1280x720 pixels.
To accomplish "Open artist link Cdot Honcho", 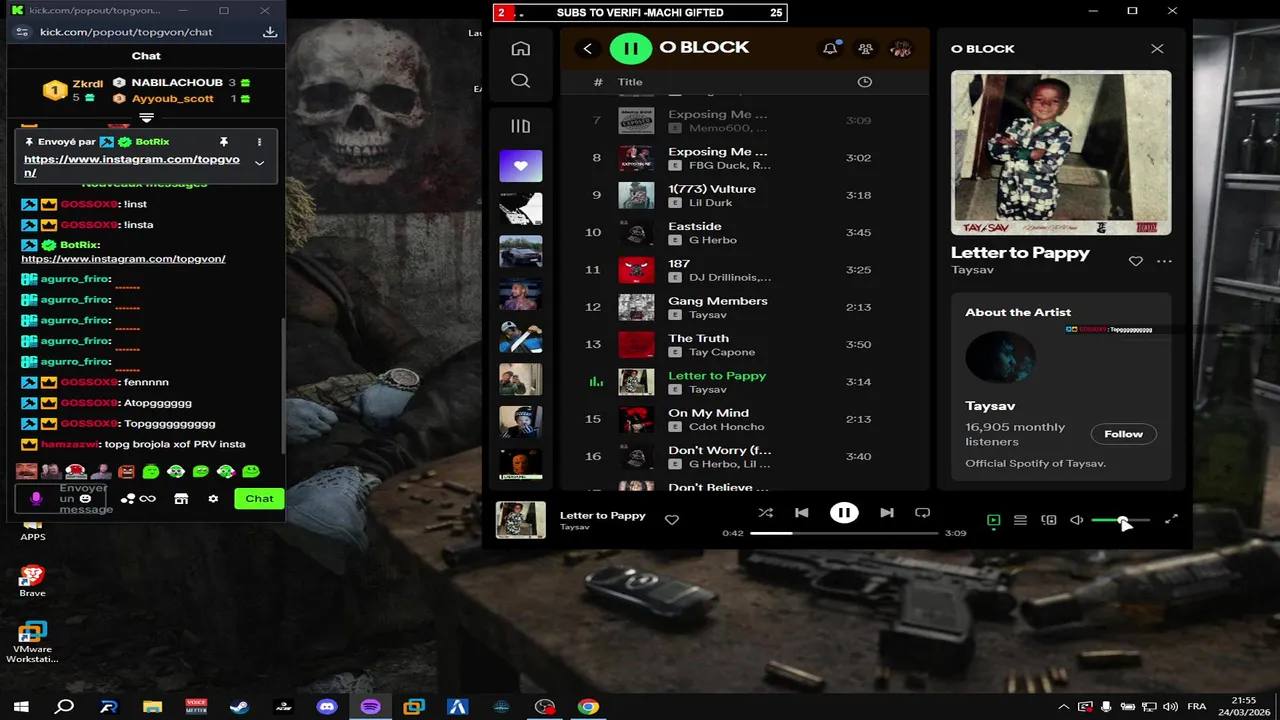I will [x=727, y=427].
